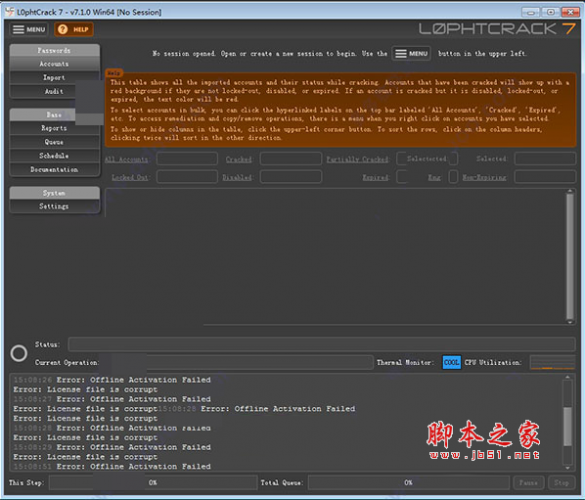Image resolution: width=585 pixels, height=500 pixels.
Task: Click the orange Help tab label on the help box
Action: coord(114,73)
